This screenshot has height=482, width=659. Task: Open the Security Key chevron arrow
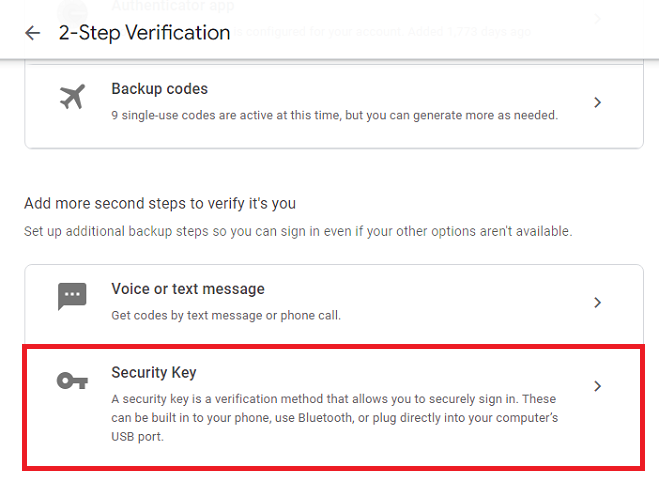(597, 386)
